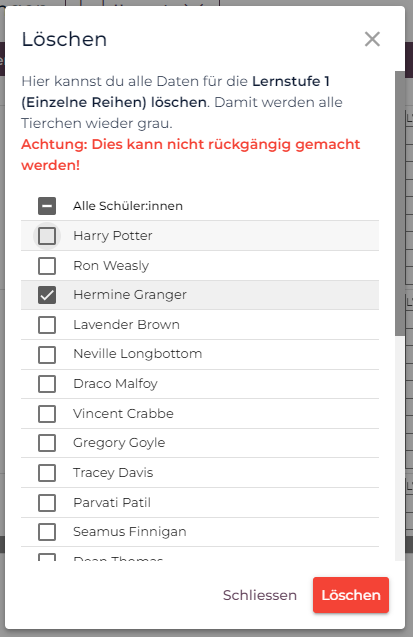The image size is (413, 637).
Task: Click the red Löschen button
Action: [351, 595]
